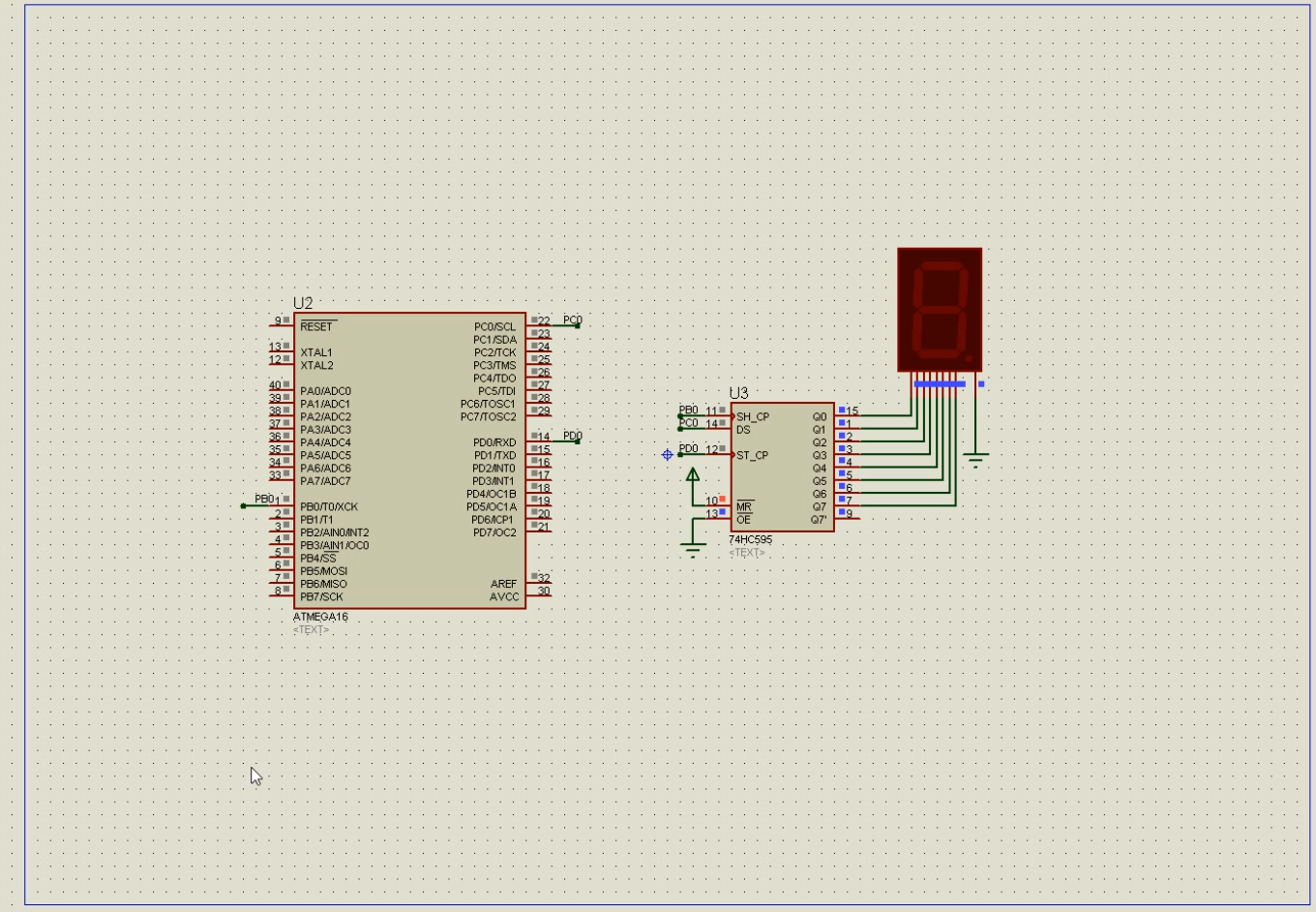1316x912 pixels.
Task: Click the AREF pin name
Action: [503, 584]
